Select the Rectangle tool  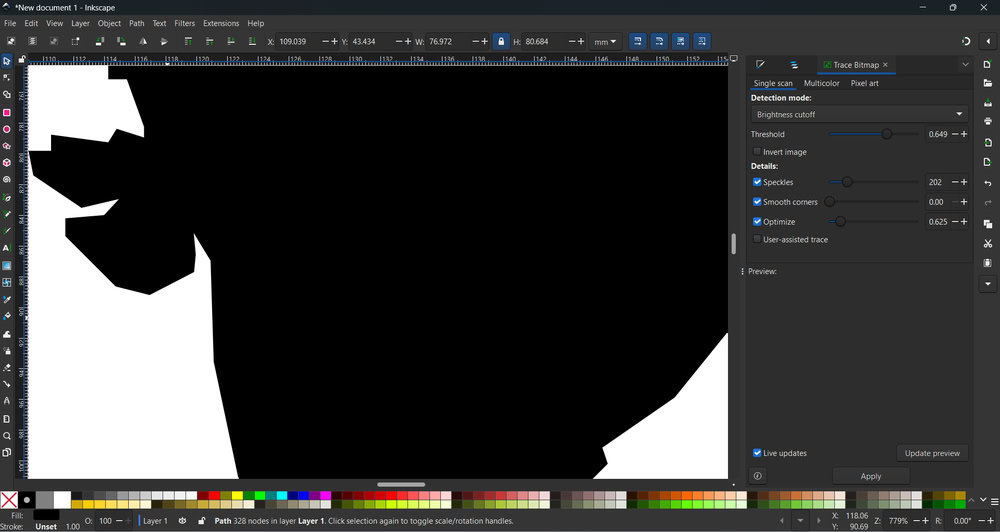[x=6, y=112]
